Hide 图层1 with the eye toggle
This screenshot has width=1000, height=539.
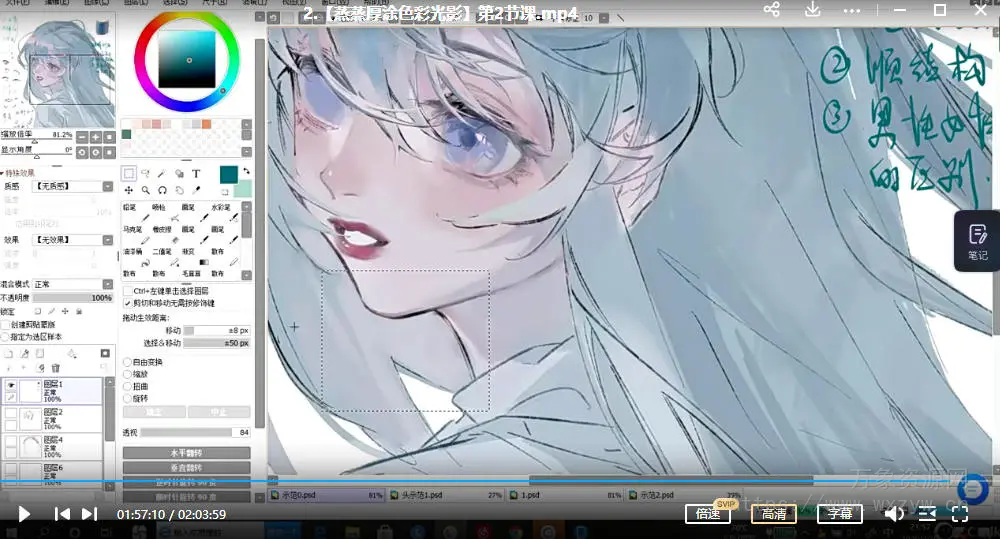coord(10,385)
